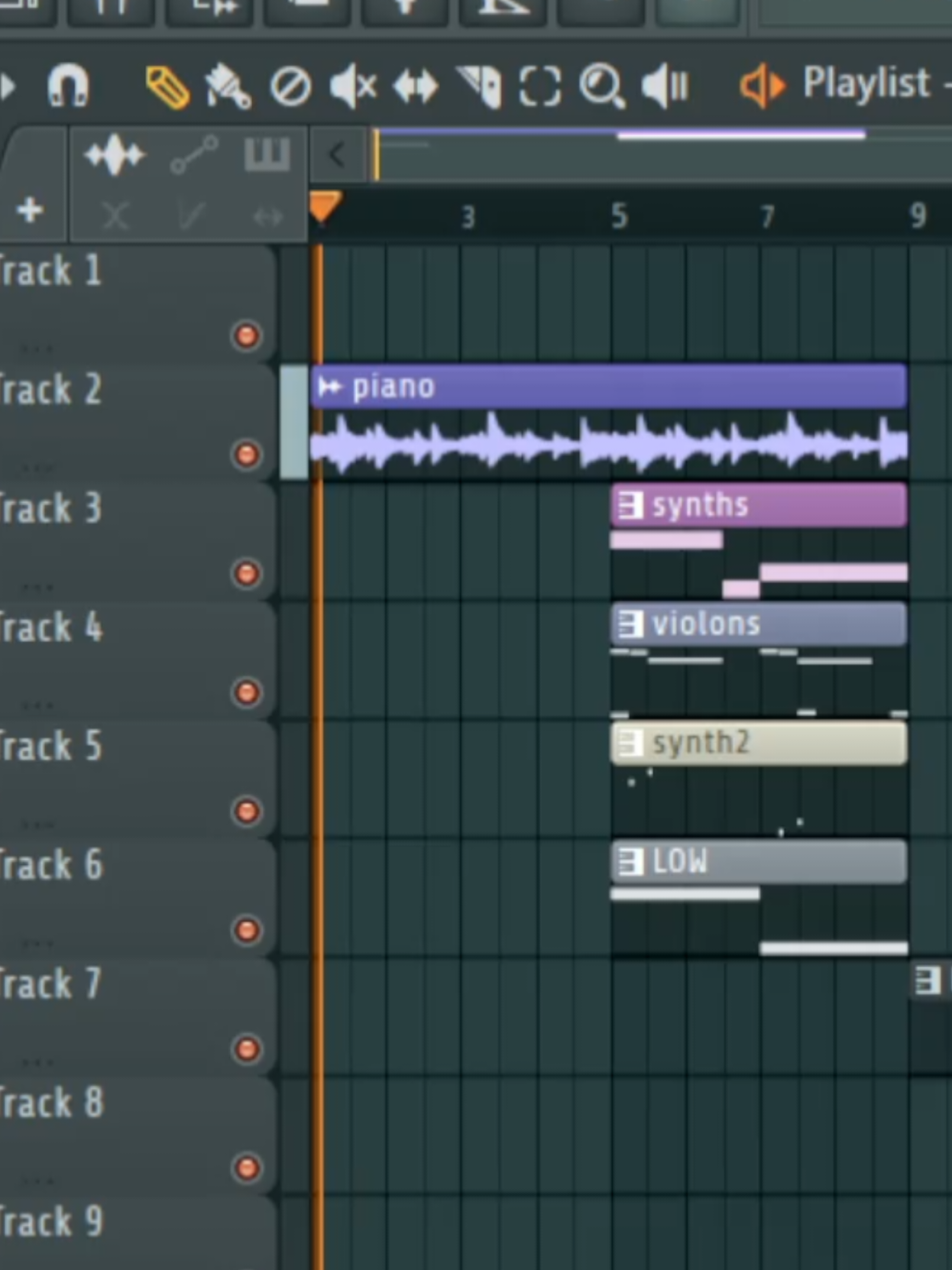Click the Playlist speaker icon

point(762,85)
